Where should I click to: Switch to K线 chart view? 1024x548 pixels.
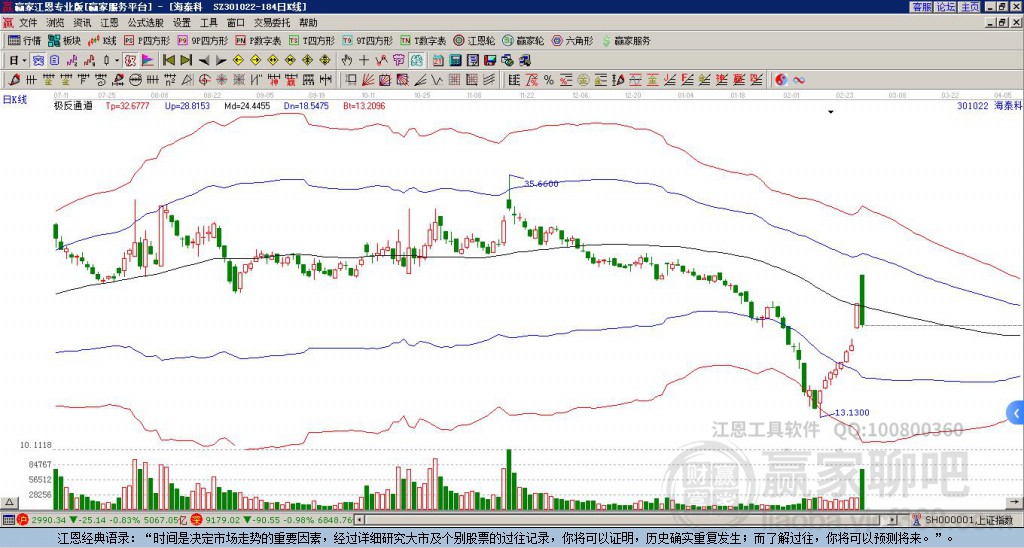pos(103,40)
